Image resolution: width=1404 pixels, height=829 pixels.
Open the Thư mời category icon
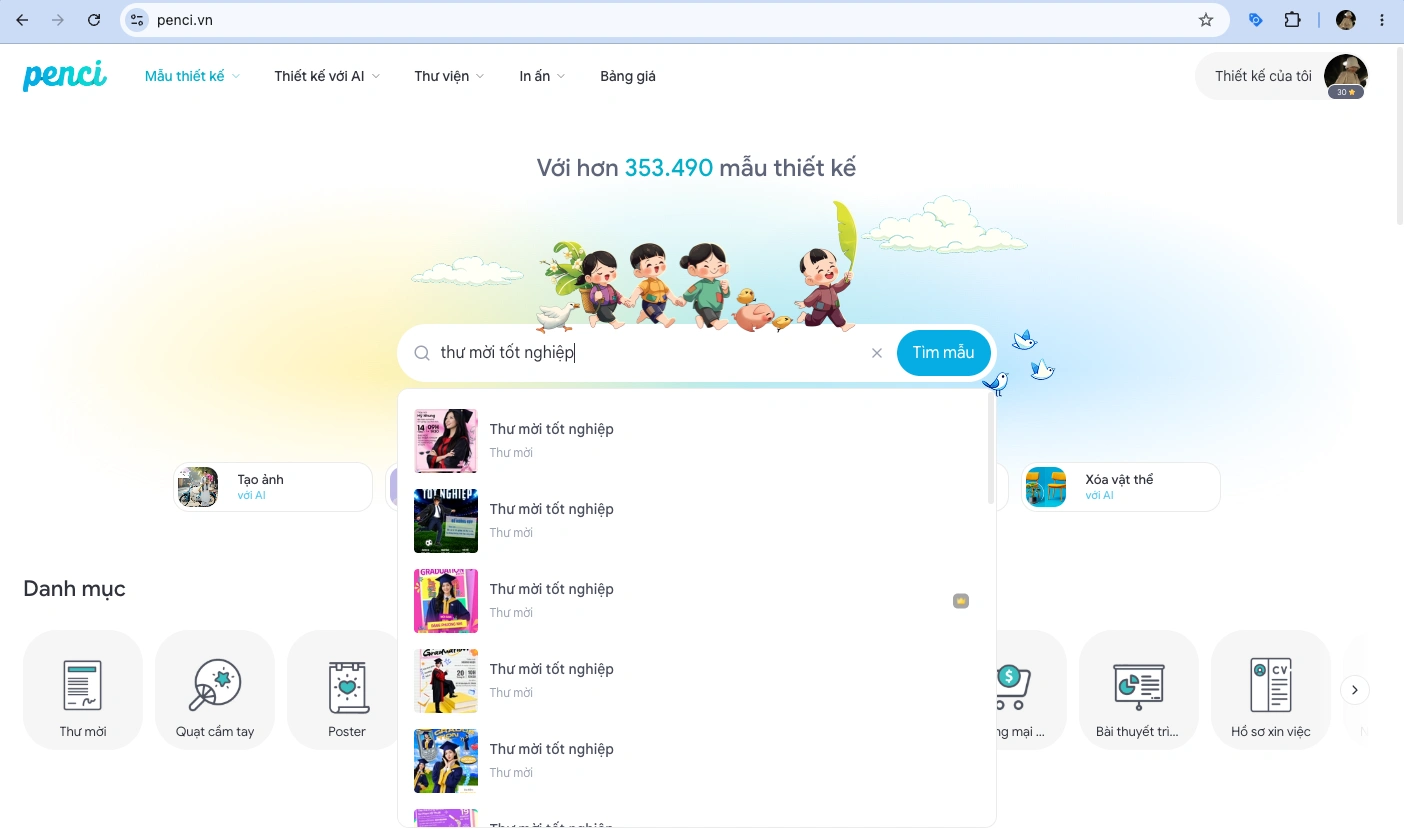[83, 690]
